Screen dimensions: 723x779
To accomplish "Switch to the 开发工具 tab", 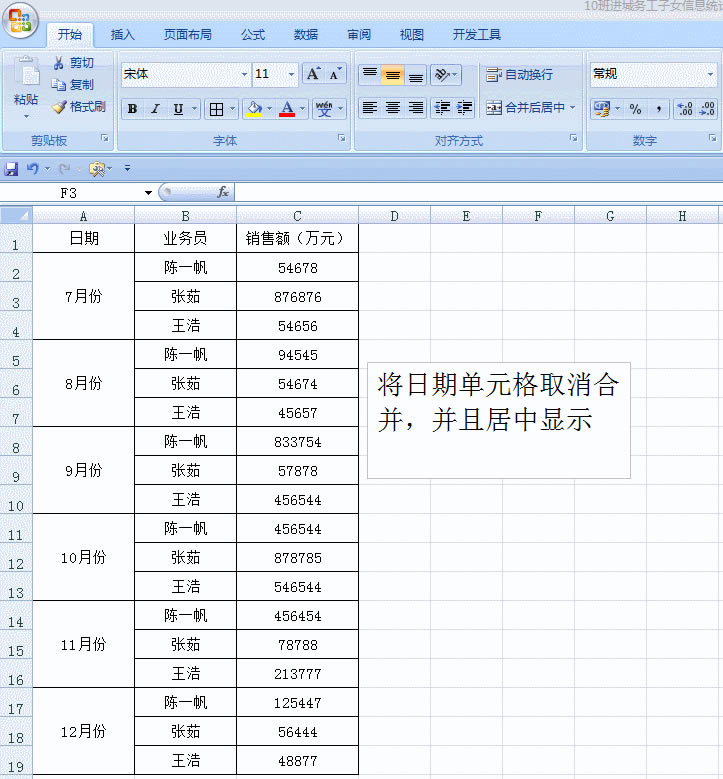I will 477,35.
